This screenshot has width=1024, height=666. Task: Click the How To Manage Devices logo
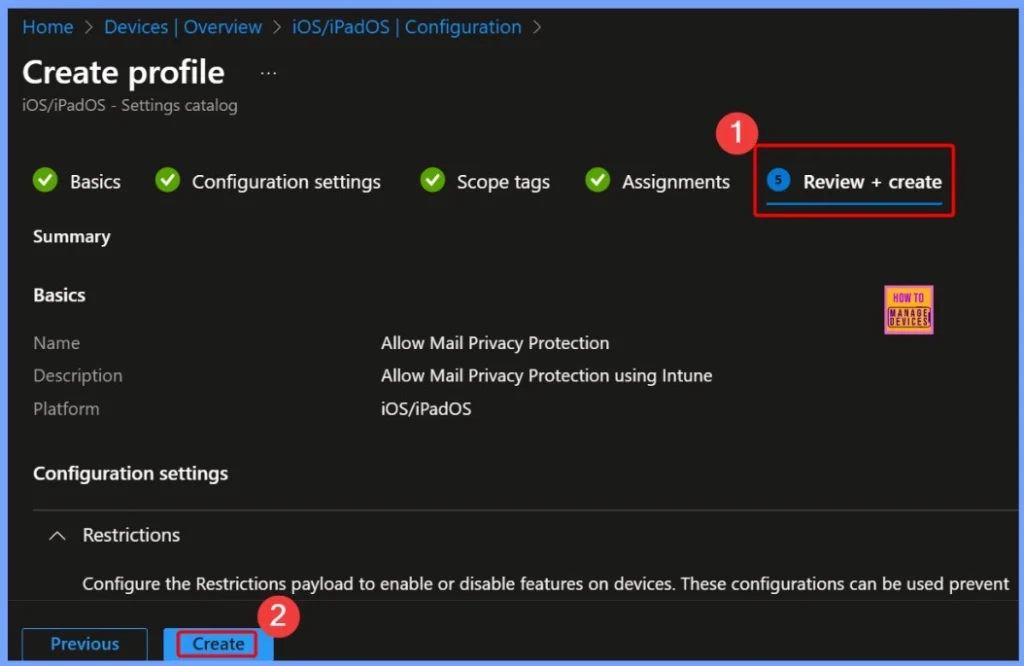(908, 310)
